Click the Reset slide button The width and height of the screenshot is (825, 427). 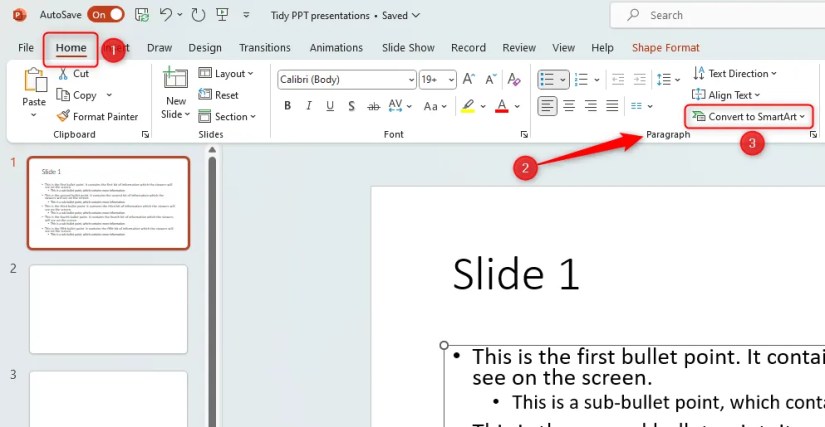tap(219, 95)
